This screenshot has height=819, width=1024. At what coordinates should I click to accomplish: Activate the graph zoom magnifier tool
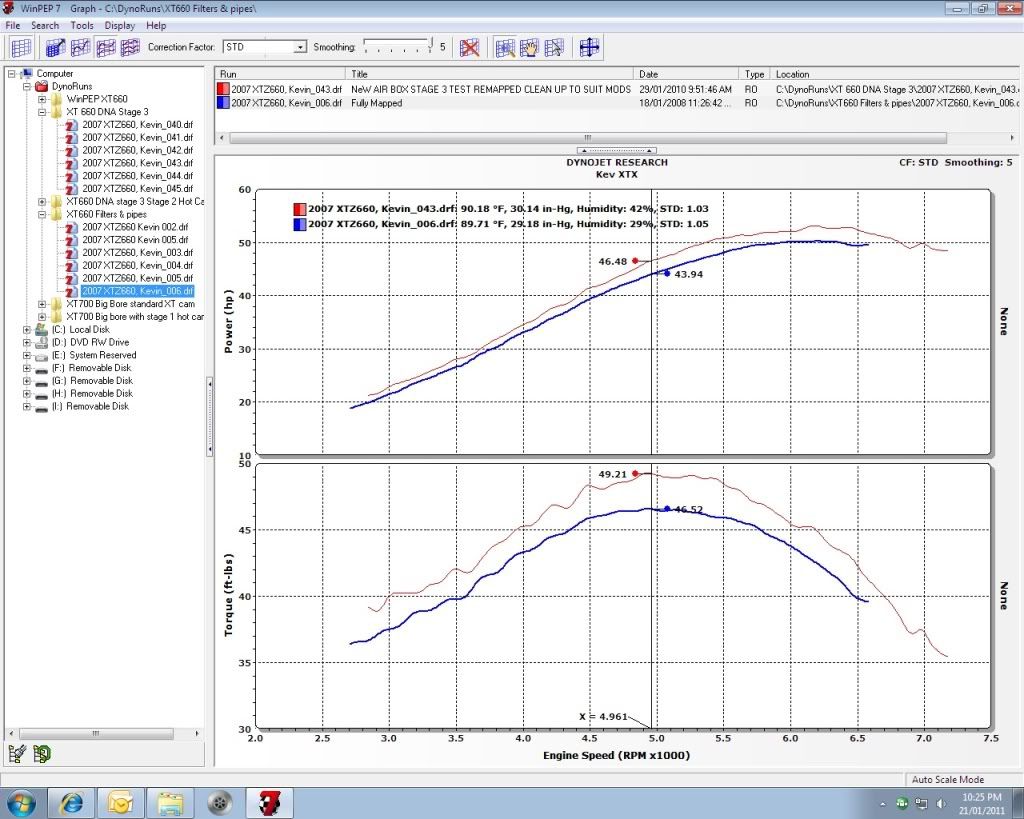click(x=505, y=47)
